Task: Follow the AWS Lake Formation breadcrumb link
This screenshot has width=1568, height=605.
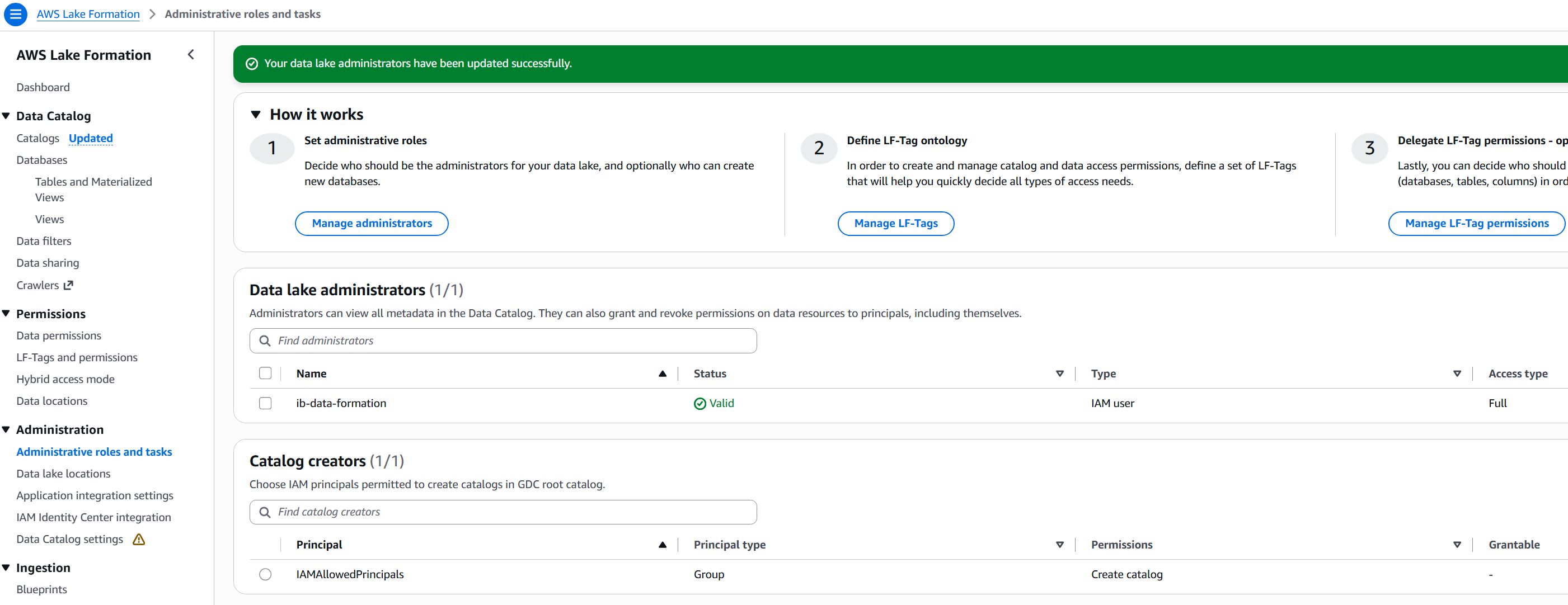Action: (x=88, y=14)
